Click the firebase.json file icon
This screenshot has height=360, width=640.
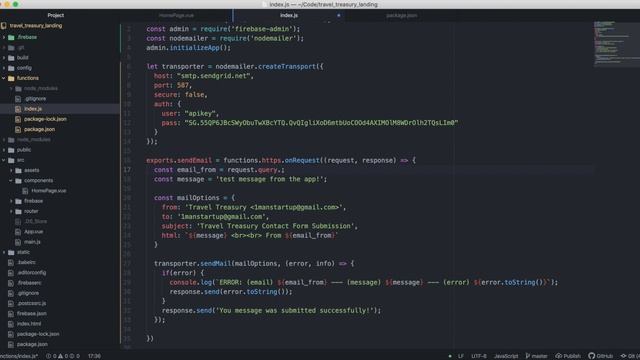11,313
